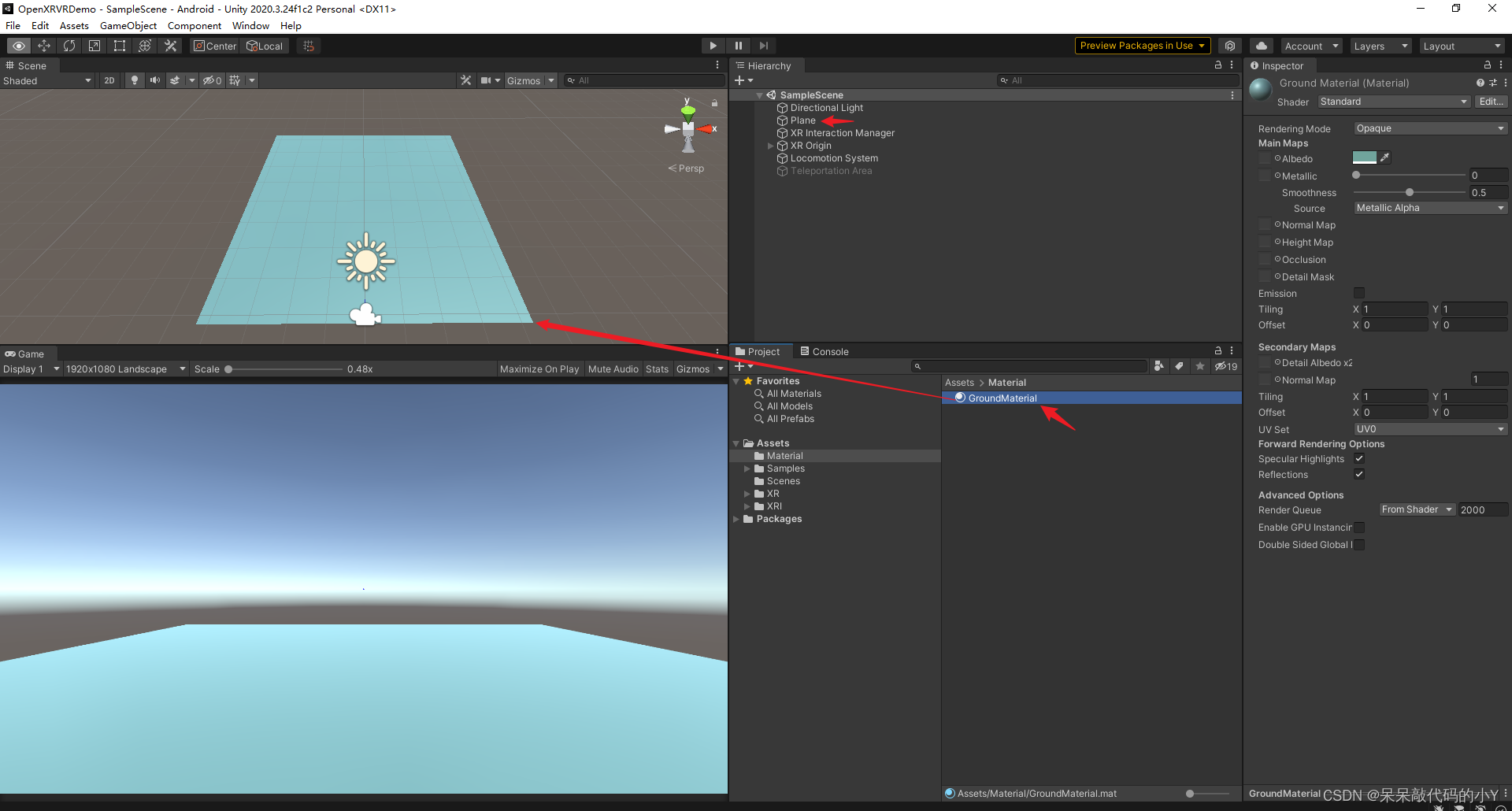Image resolution: width=1512 pixels, height=811 pixels.
Task: Toggle scene lighting bulb icon
Action: (x=135, y=80)
